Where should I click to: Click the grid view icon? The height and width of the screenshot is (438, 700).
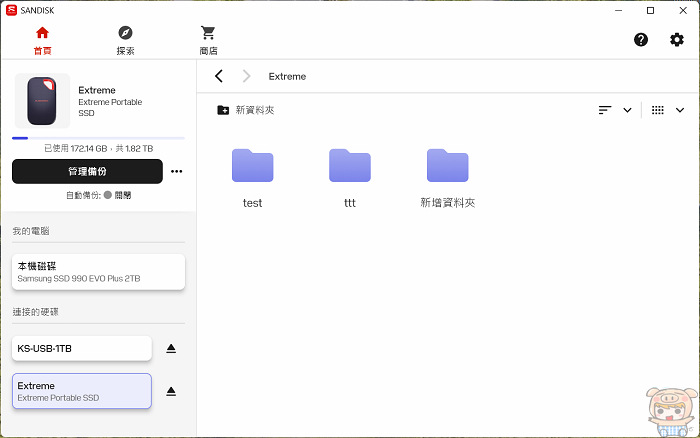tap(658, 110)
